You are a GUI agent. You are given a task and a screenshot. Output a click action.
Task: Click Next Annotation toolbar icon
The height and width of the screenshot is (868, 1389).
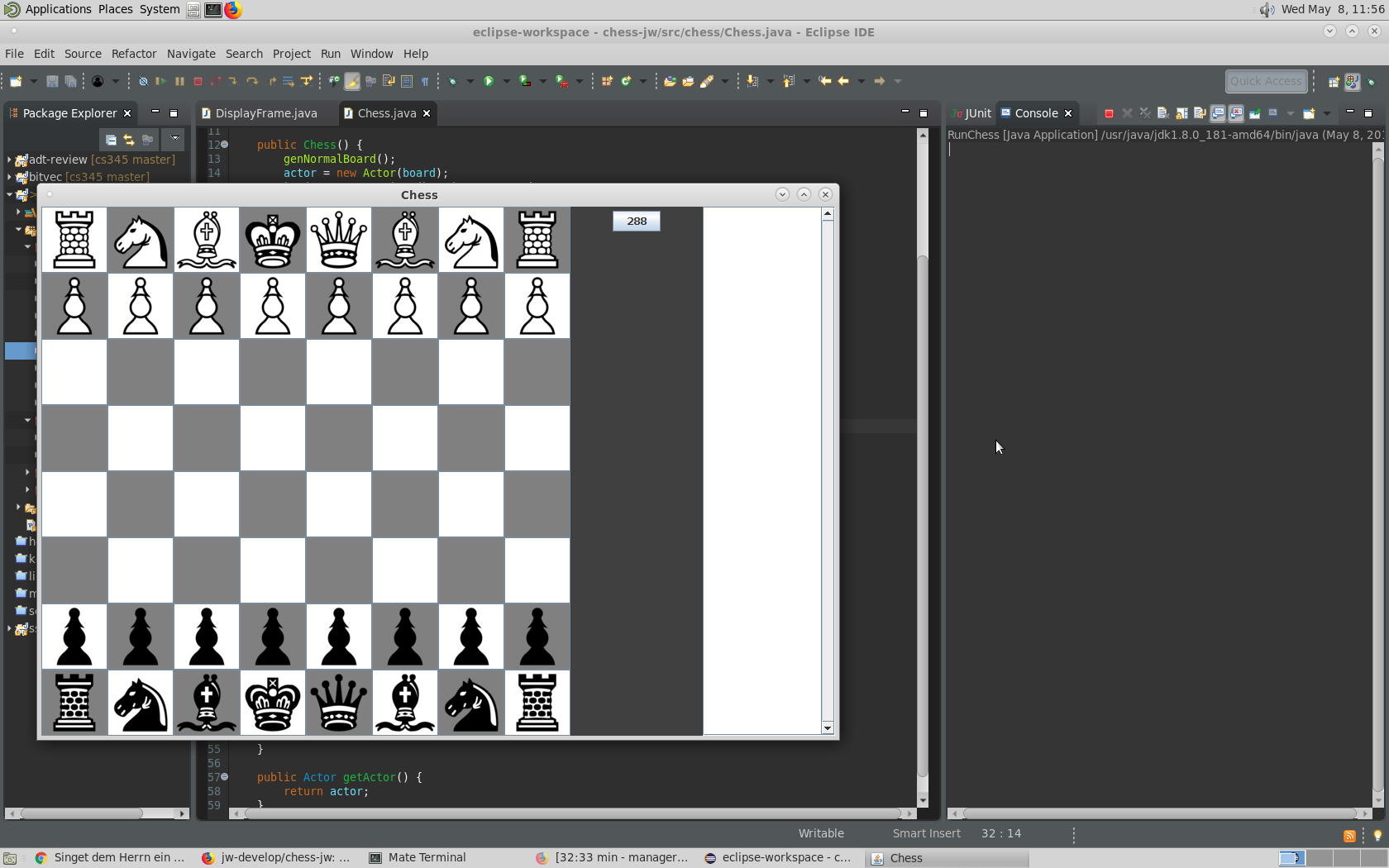click(752, 81)
